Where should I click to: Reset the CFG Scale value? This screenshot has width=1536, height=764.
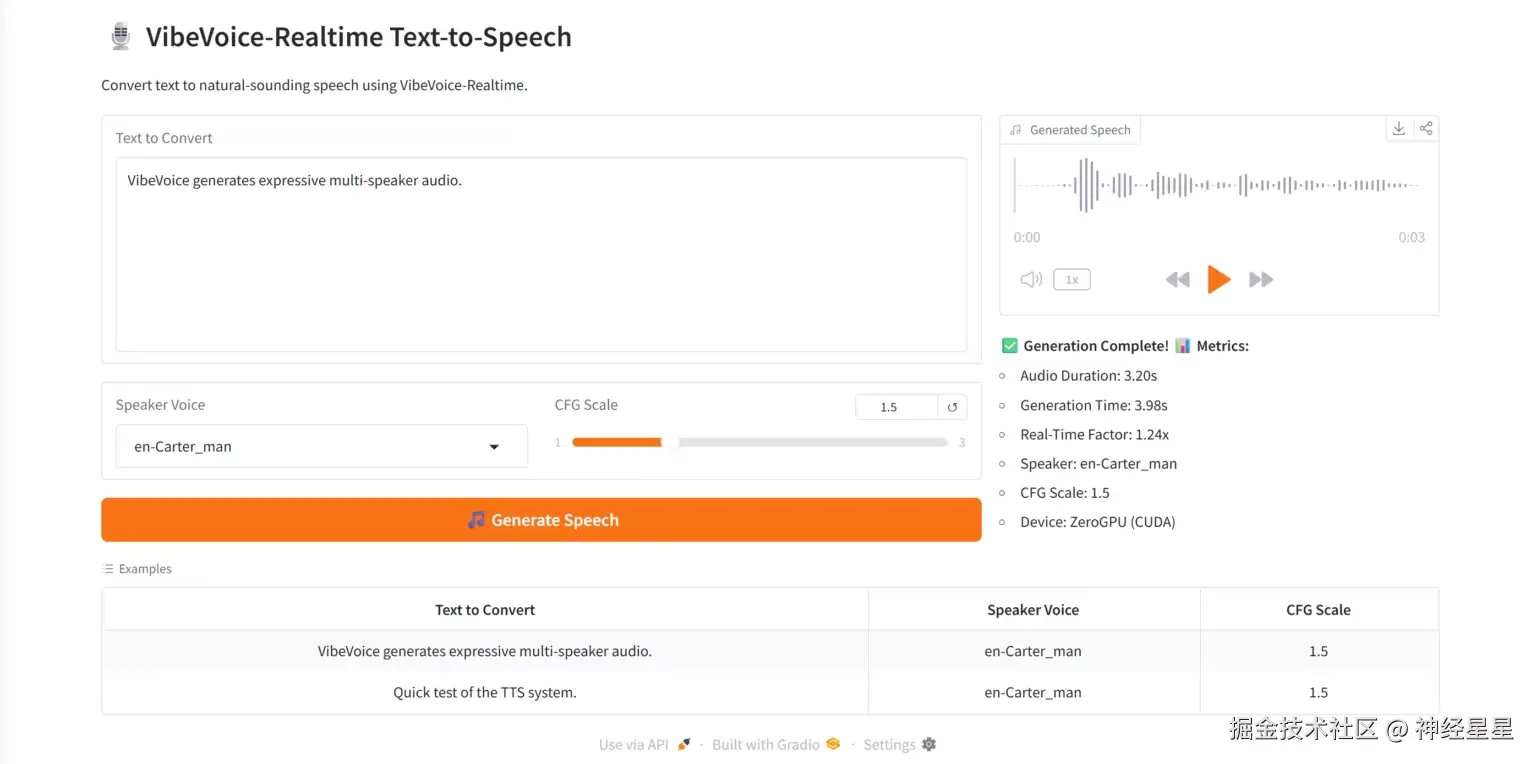click(x=952, y=407)
